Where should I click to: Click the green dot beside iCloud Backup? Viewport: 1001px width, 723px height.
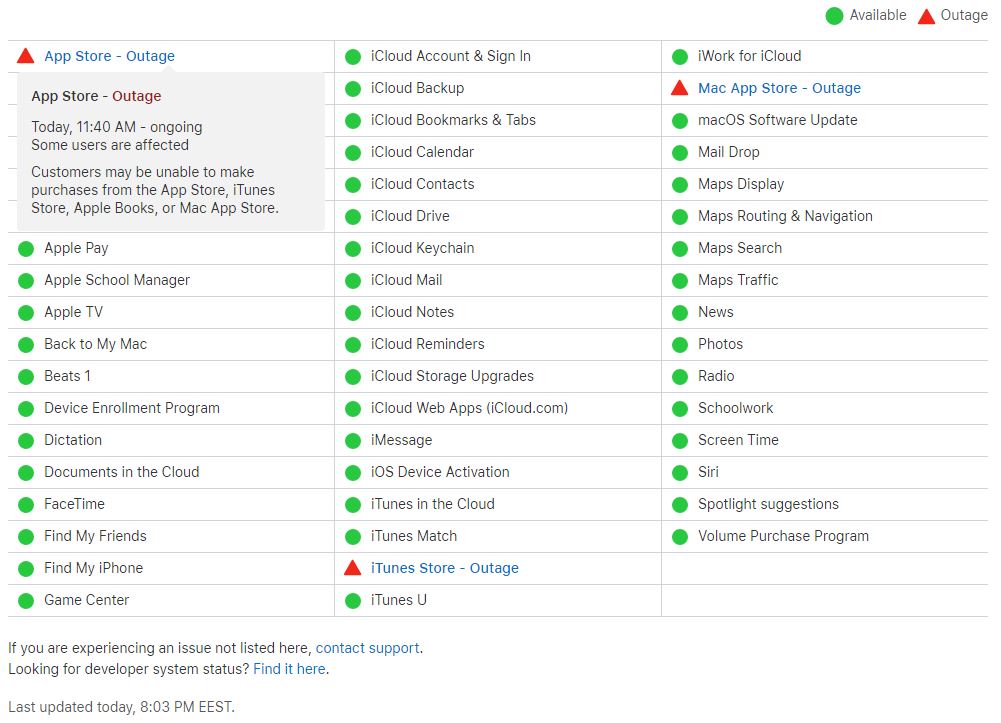coord(353,89)
